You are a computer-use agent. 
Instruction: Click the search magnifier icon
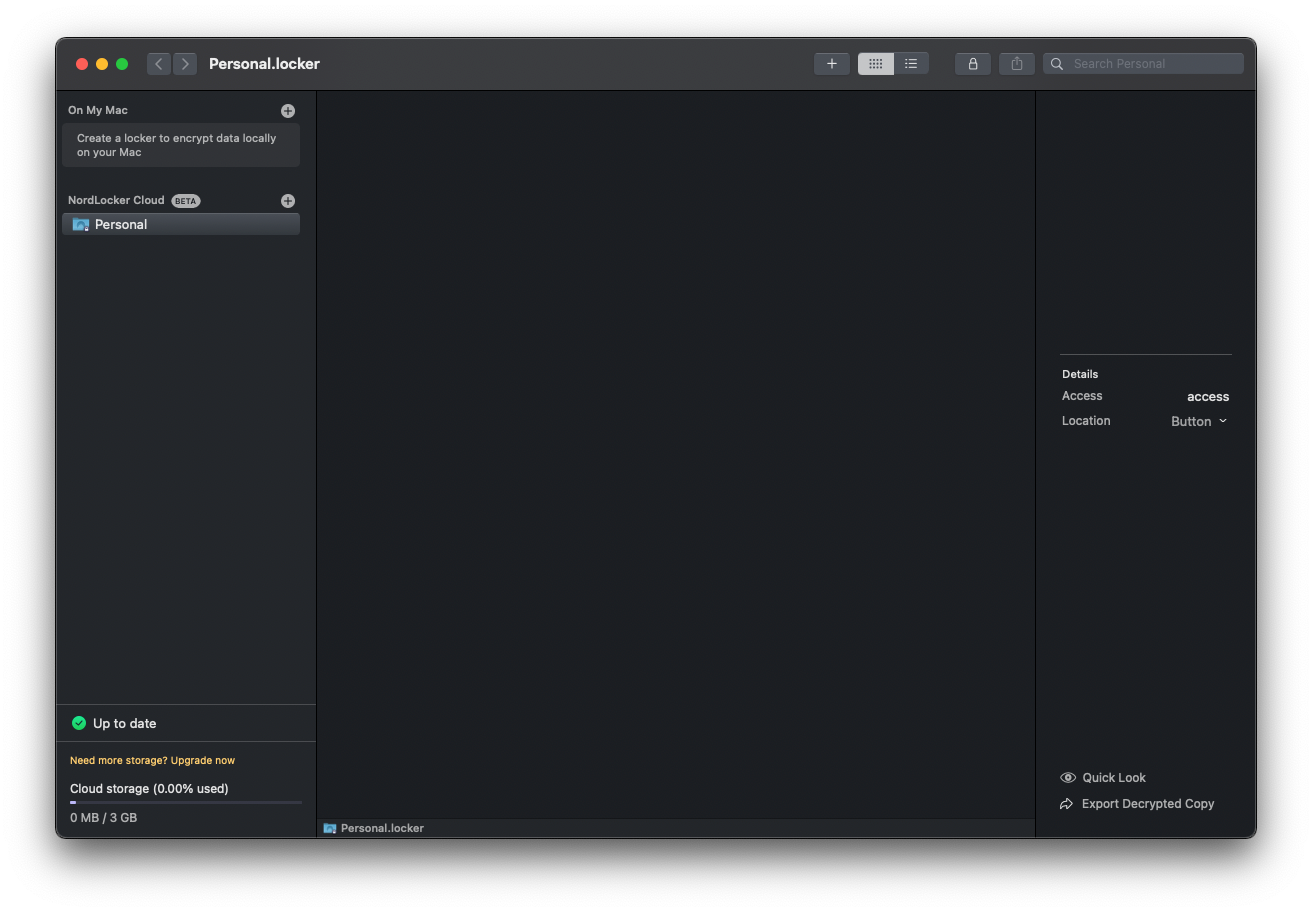(1057, 64)
